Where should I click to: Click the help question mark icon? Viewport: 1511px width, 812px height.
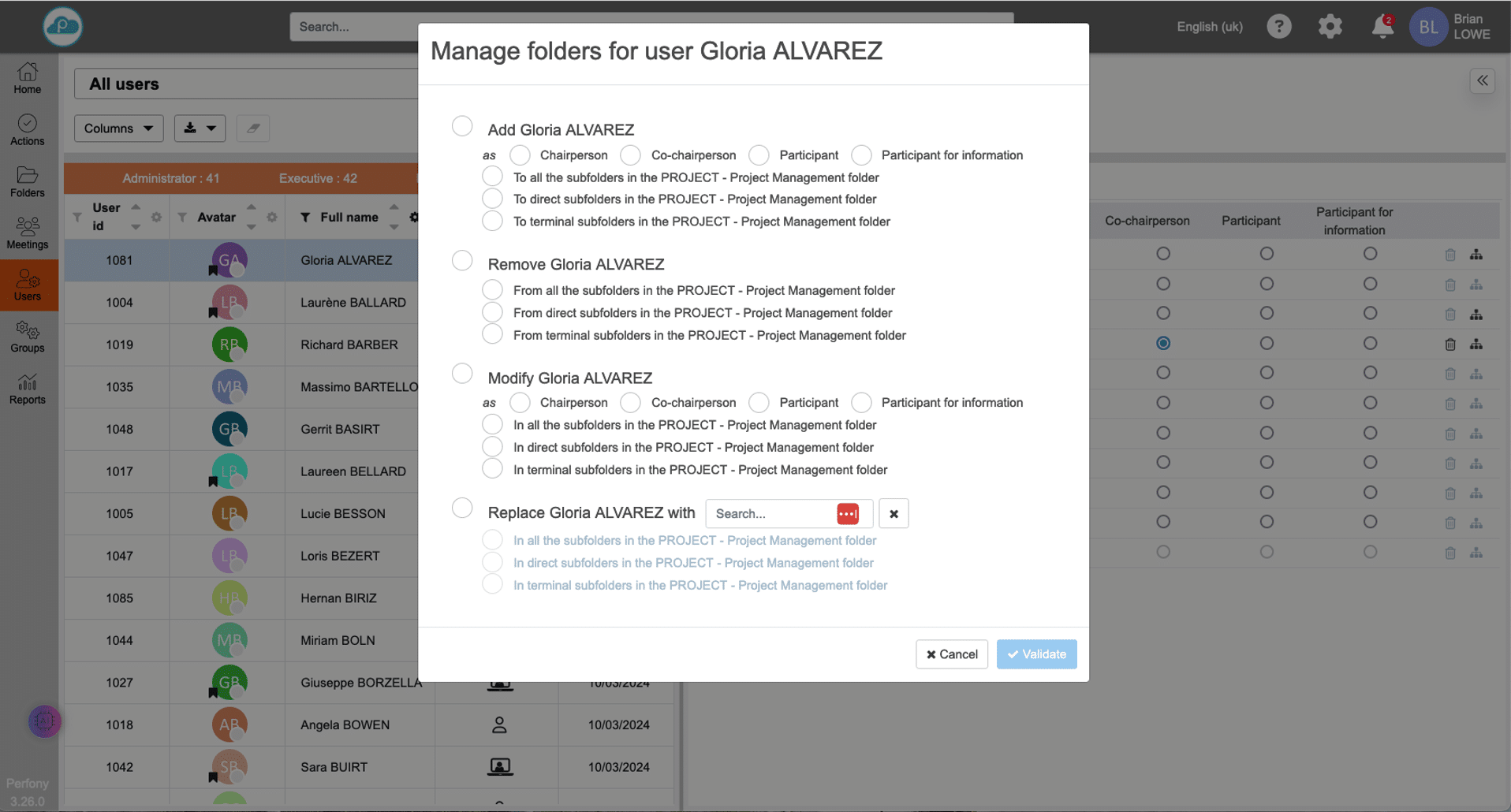pos(1278,27)
